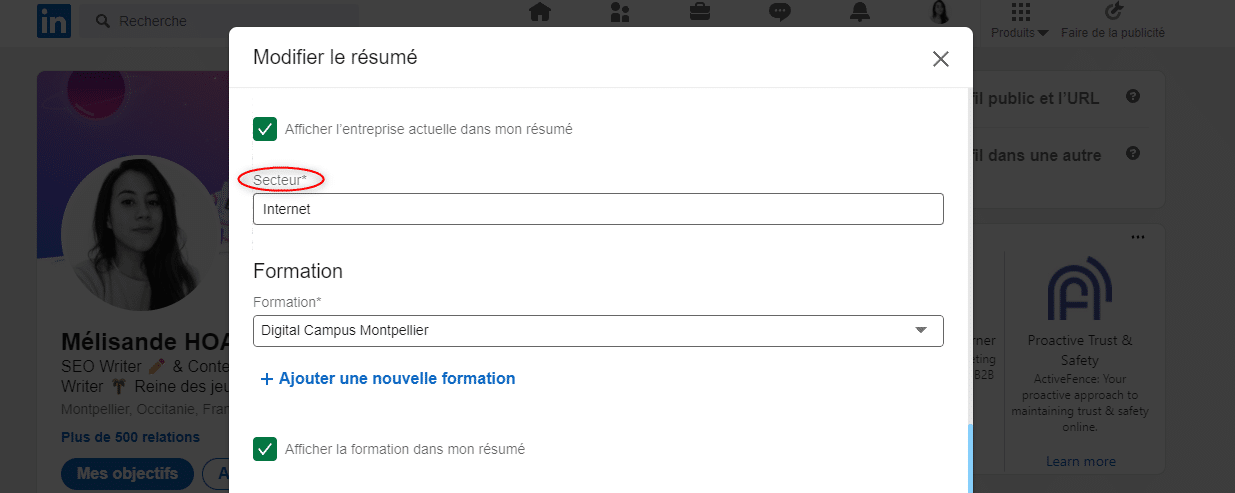The height and width of the screenshot is (493, 1235).
Task: Uncheck Afficher la formation dans mon résumé
Action: click(x=265, y=449)
